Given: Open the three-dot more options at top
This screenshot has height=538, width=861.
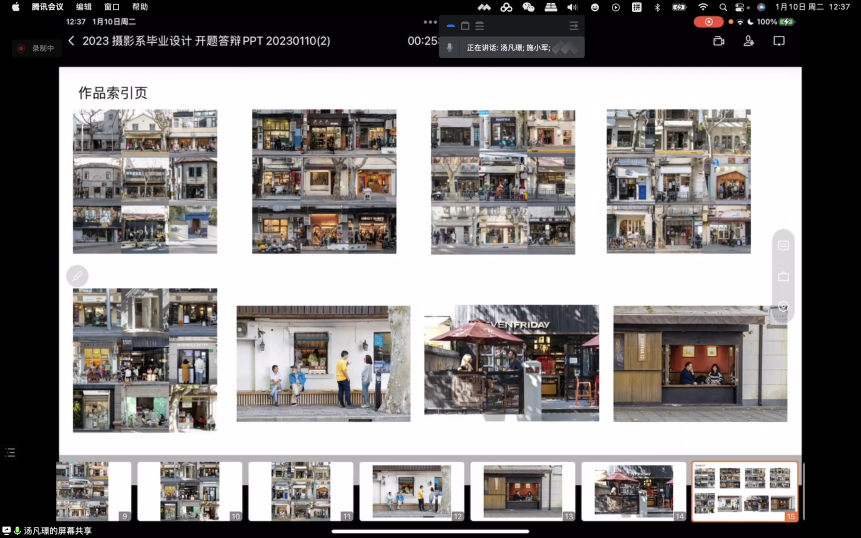Looking at the screenshot, I should tap(430, 21).
